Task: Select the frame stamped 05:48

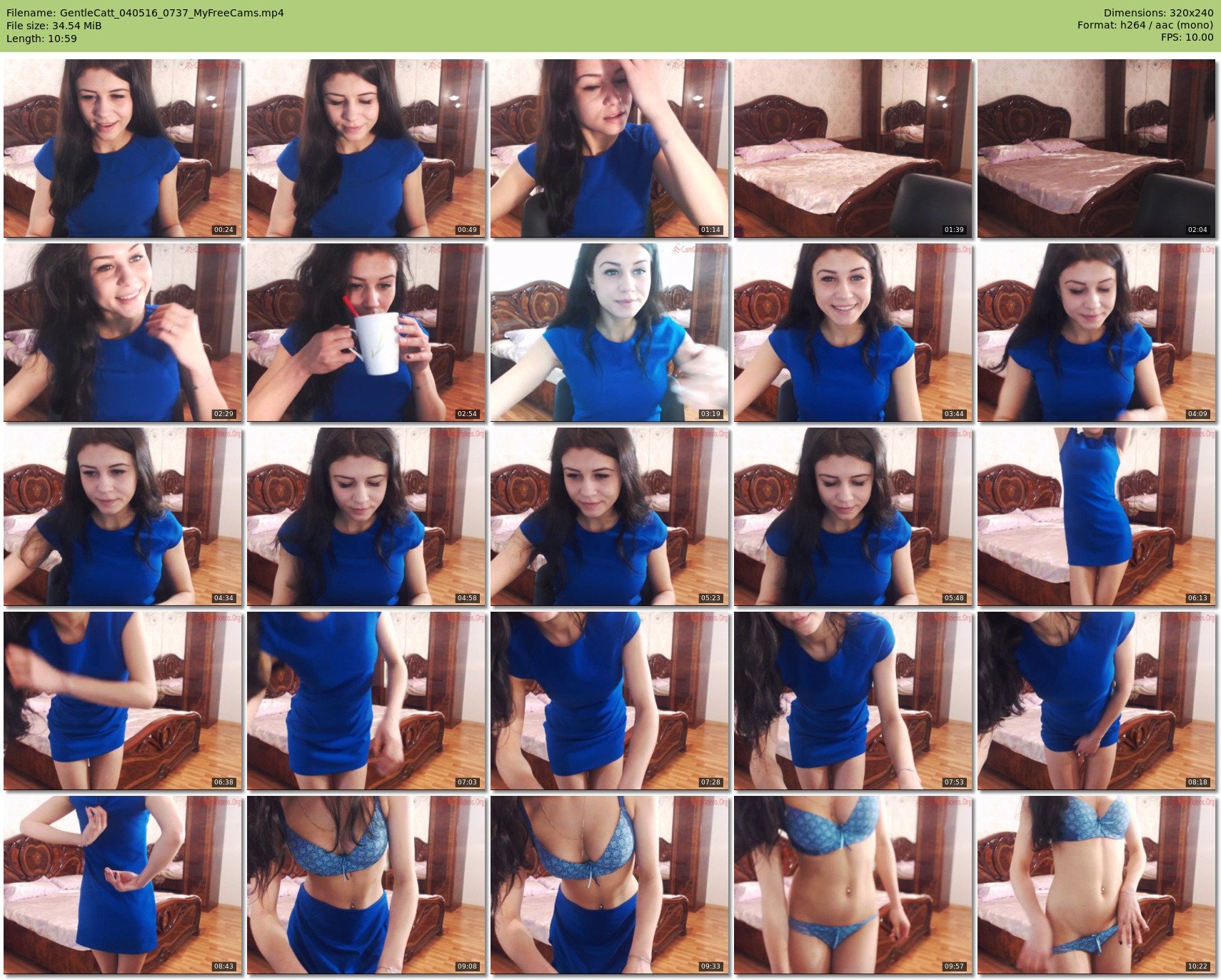Action: (853, 517)
